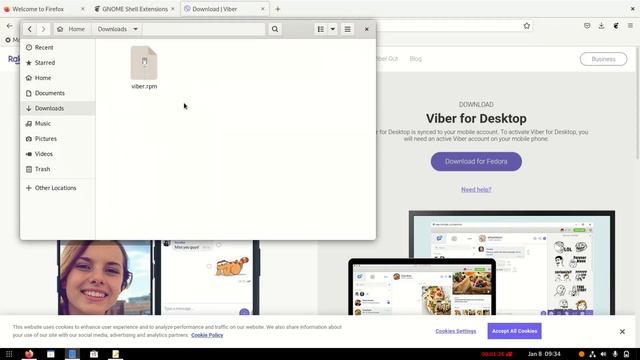Open the Files hamburger menu

(x=347, y=29)
